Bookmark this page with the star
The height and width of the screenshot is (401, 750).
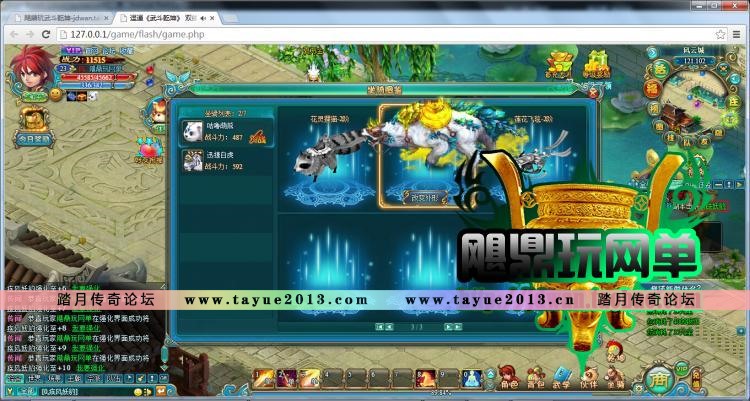[720, 34]
